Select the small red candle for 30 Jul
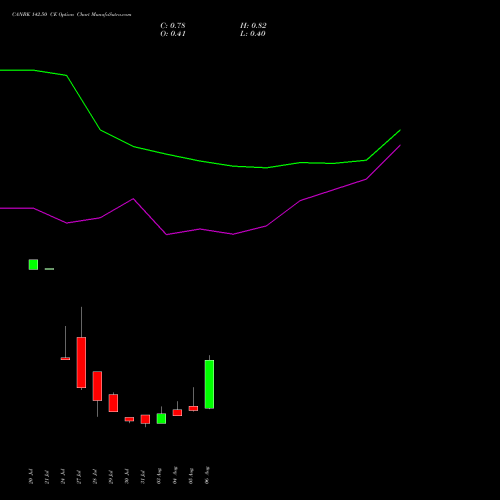 click(129, 419)
